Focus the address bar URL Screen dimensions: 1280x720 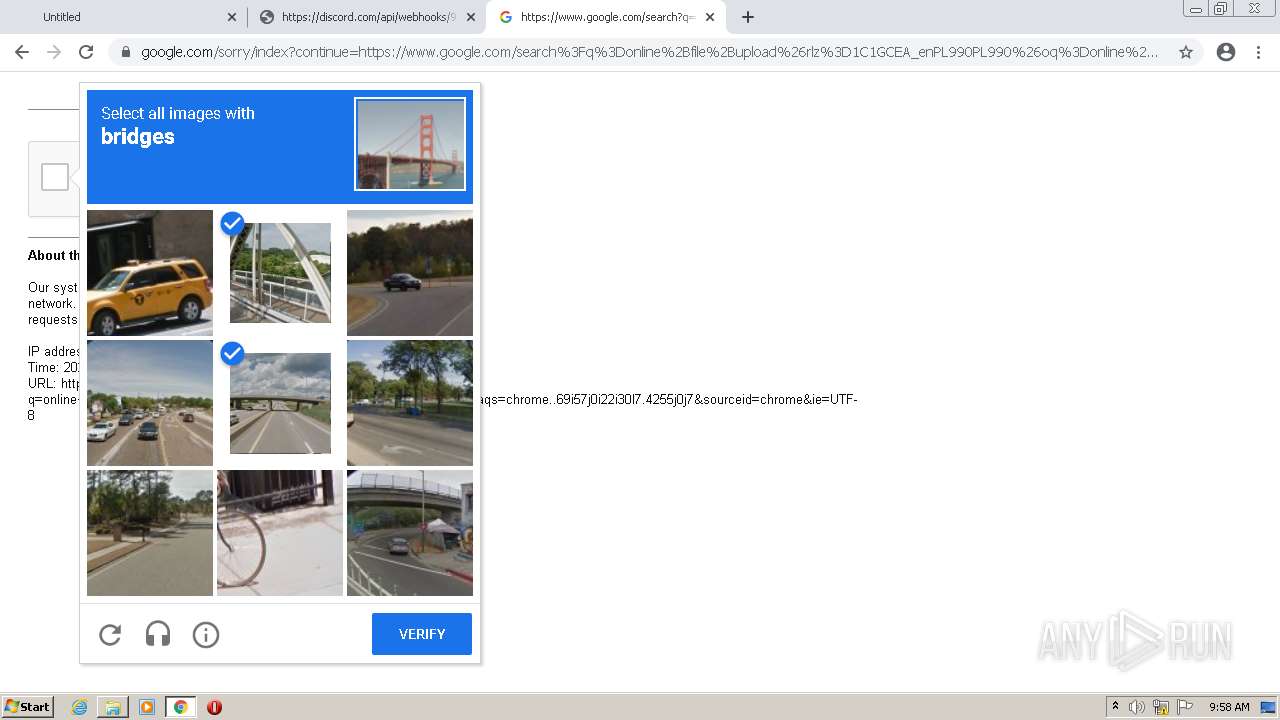650,52
